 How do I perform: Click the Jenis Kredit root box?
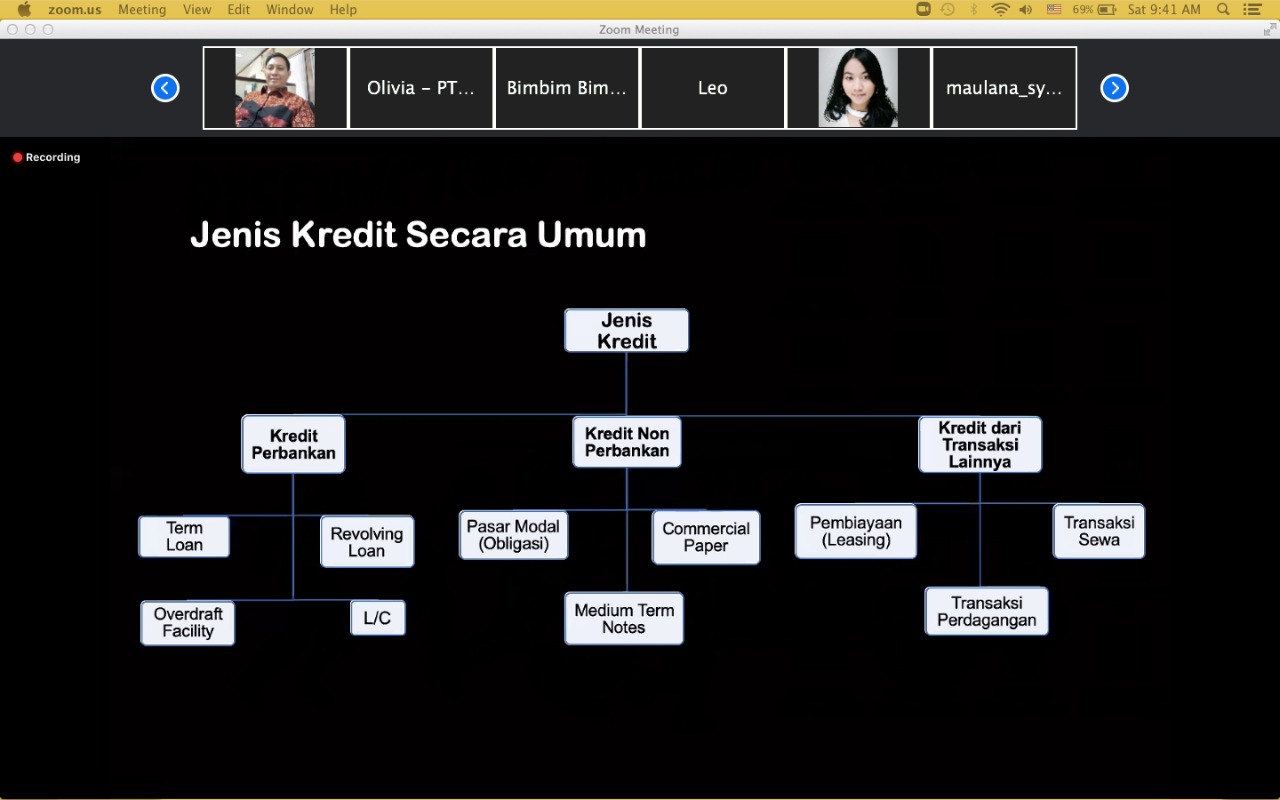[626, 330]
